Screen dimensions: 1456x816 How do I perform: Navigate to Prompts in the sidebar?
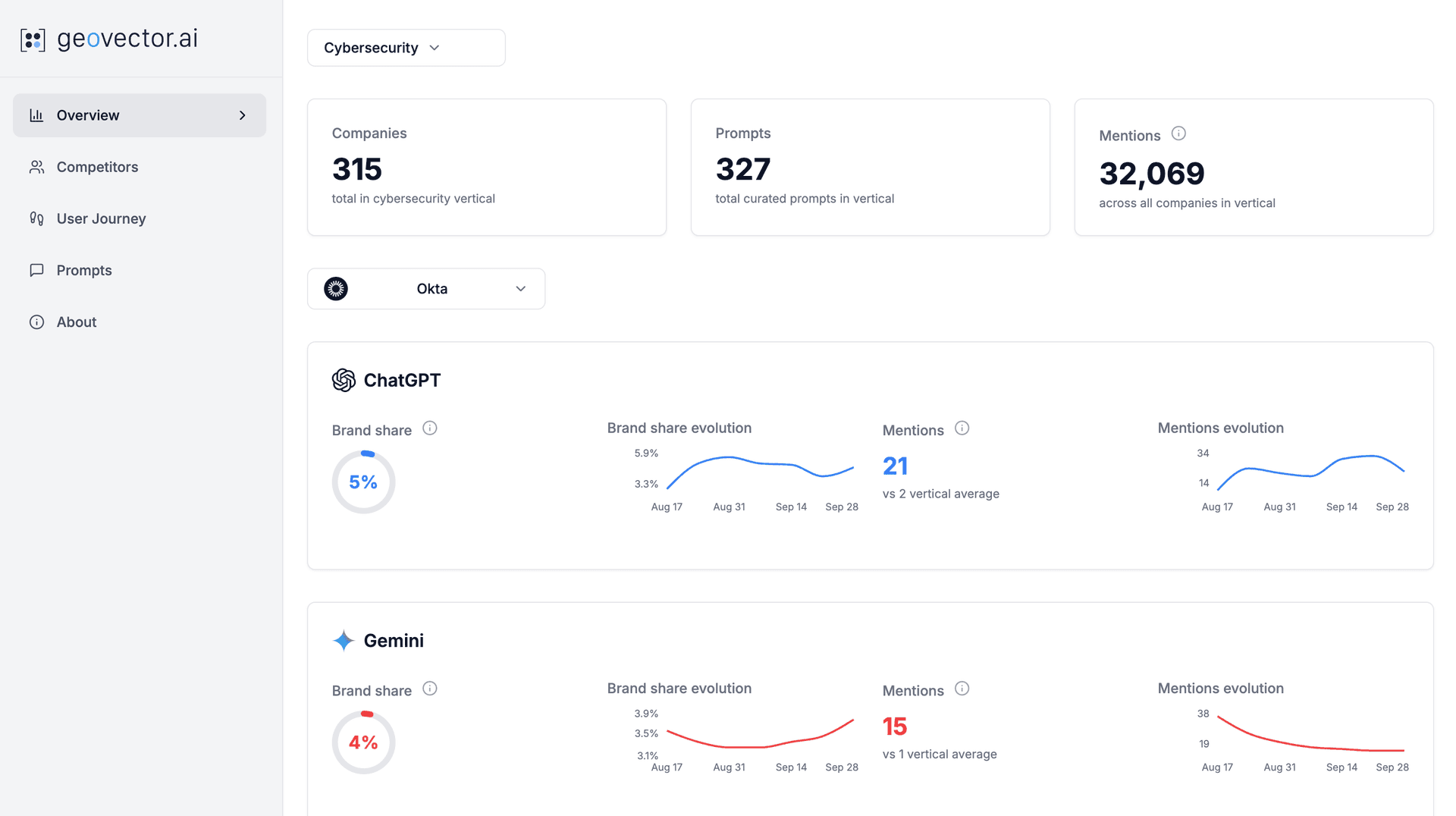83,270
